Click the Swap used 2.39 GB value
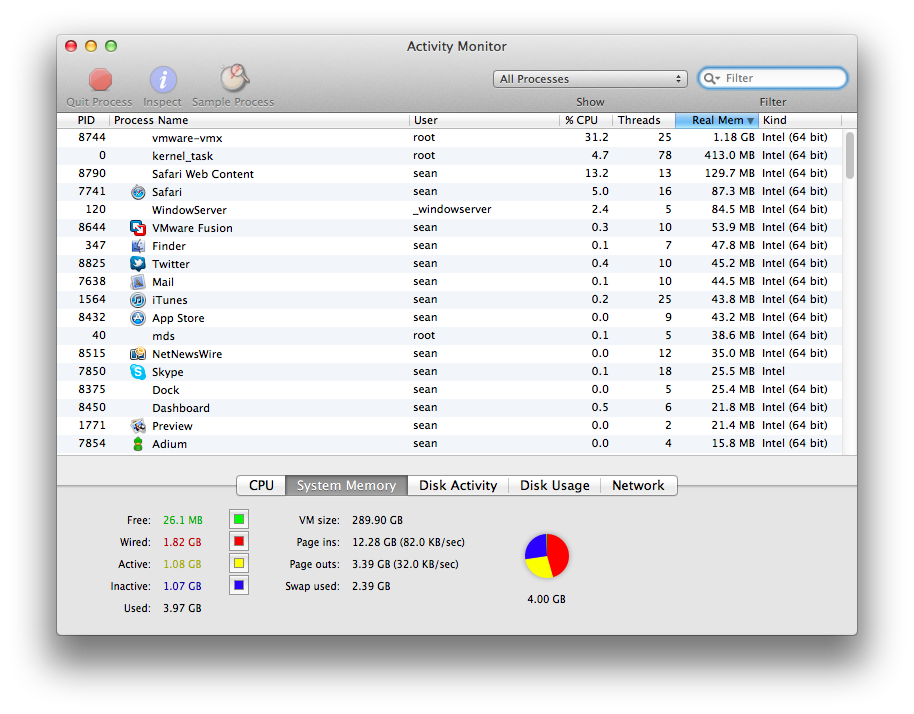Viewport: 914px width, 714px height. point(371,586)
